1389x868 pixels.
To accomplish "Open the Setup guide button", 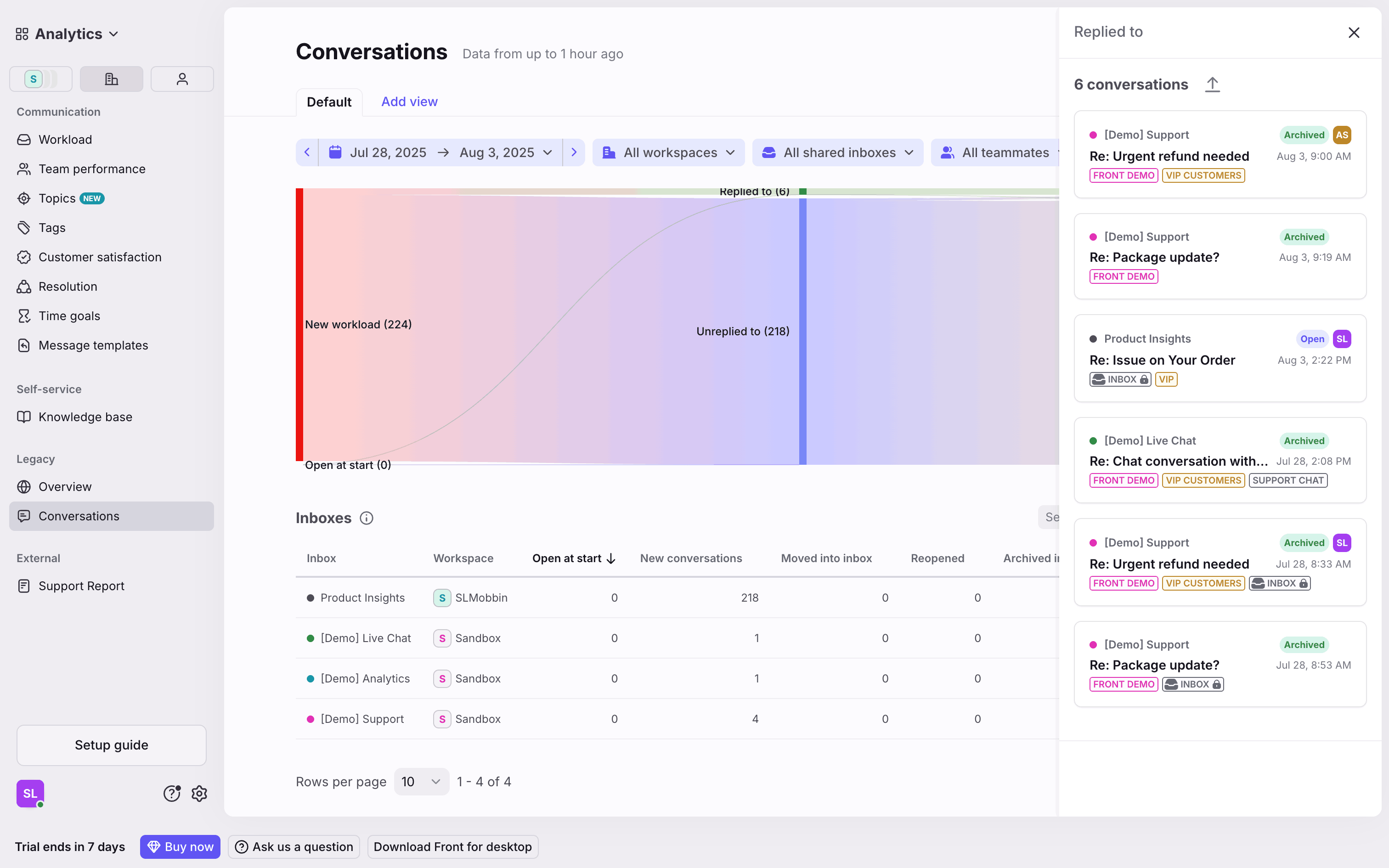I will click(x=111, y=745).
